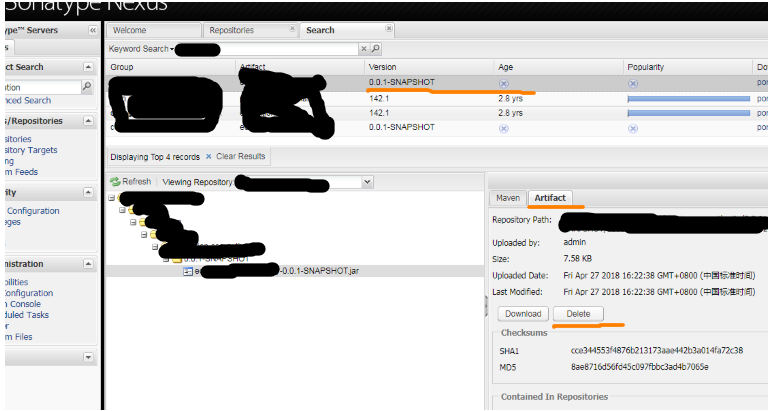Open the Maven tab

click(508, 198)
